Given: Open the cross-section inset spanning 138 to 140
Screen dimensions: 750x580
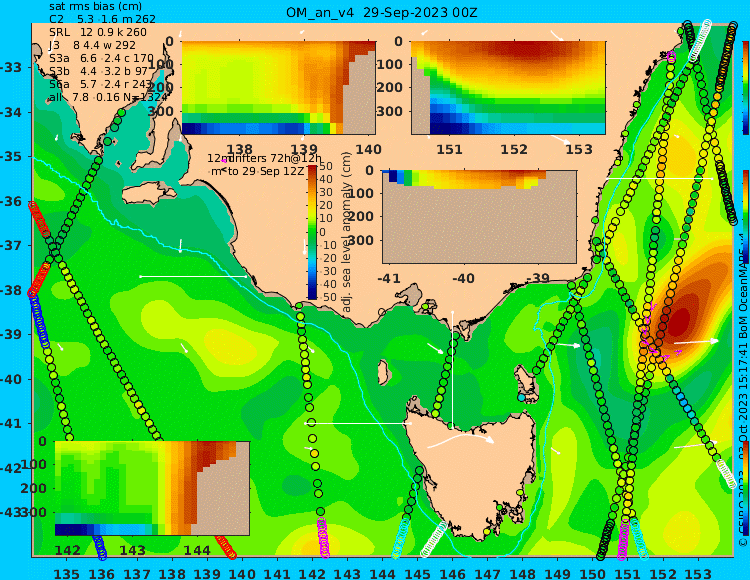Looking at the screenshot, I should tap(278, 88).
